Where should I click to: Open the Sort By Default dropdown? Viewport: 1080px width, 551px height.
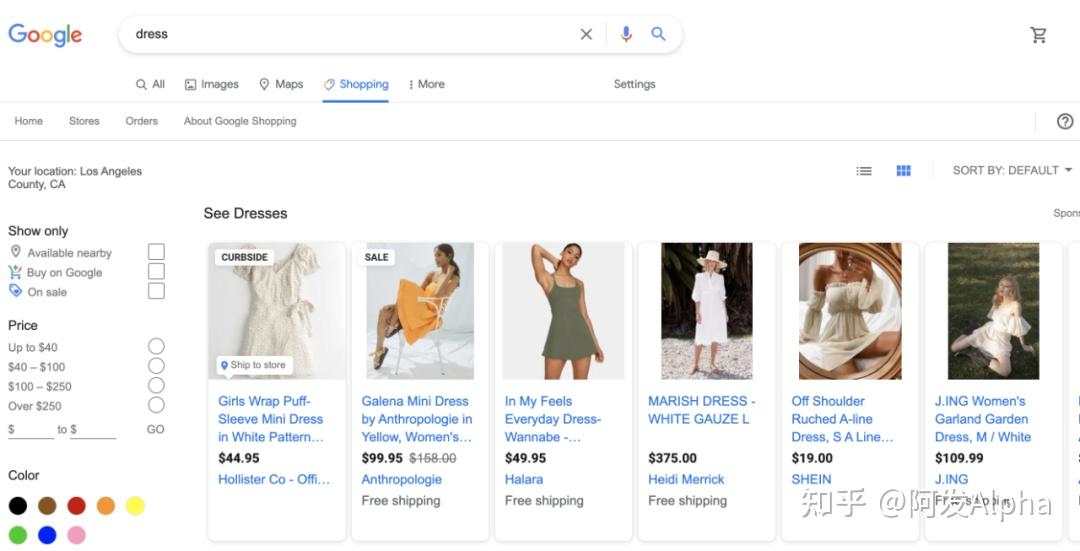pyautogui.click(x=1012, y=171)
